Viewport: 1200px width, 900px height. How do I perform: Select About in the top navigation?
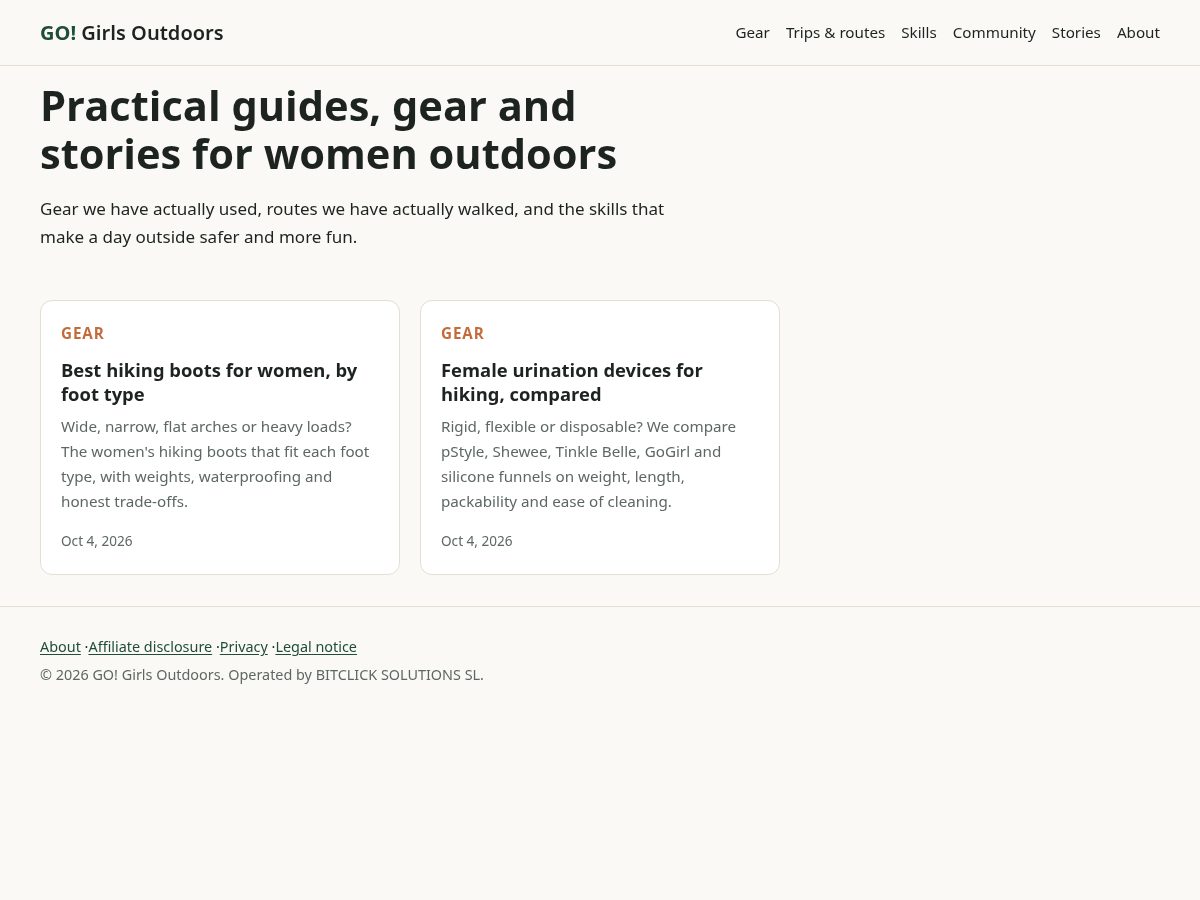point(1138,33)
